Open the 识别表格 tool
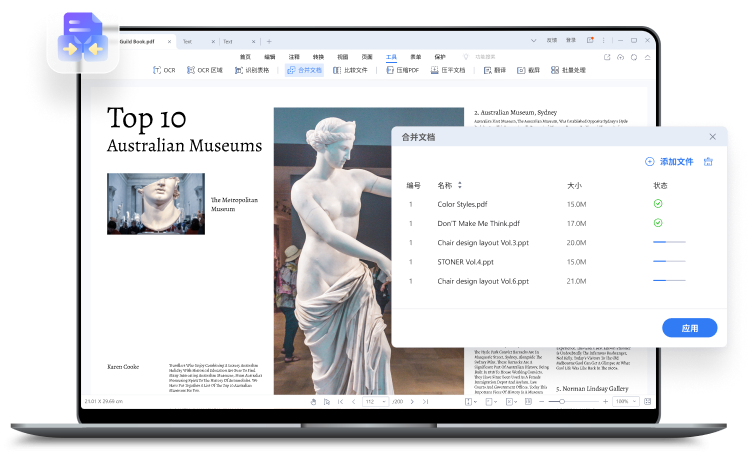This screenshot has width=752, height=456. tap(252, 71)
